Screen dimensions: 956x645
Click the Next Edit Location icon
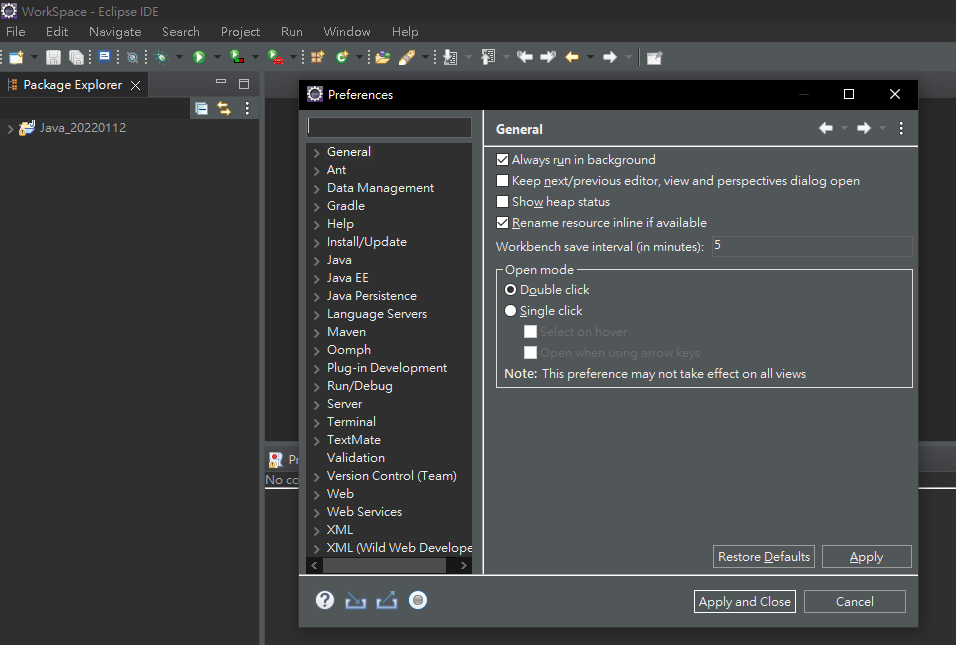tap(548, 57)
